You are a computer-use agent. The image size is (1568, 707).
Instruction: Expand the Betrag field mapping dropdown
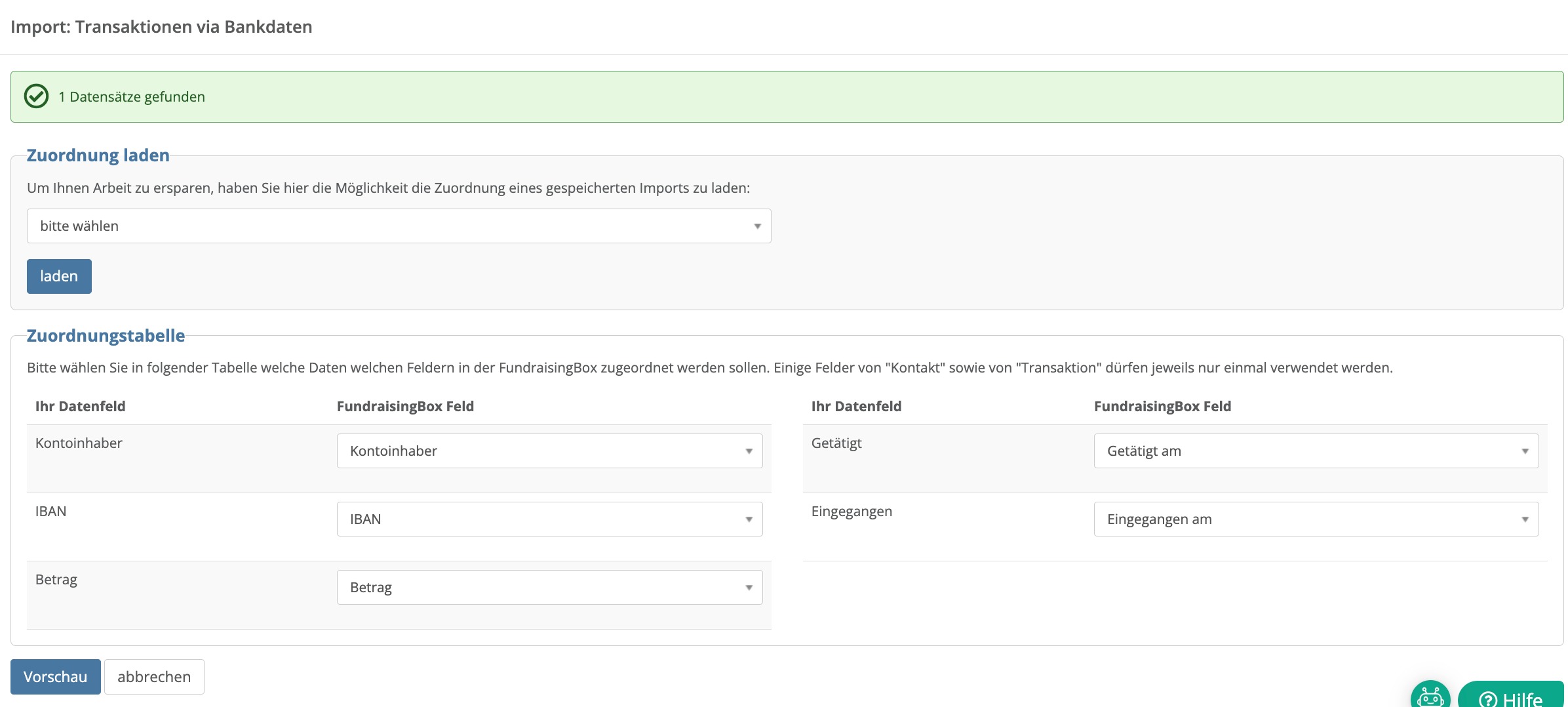[x=549, y=588]
